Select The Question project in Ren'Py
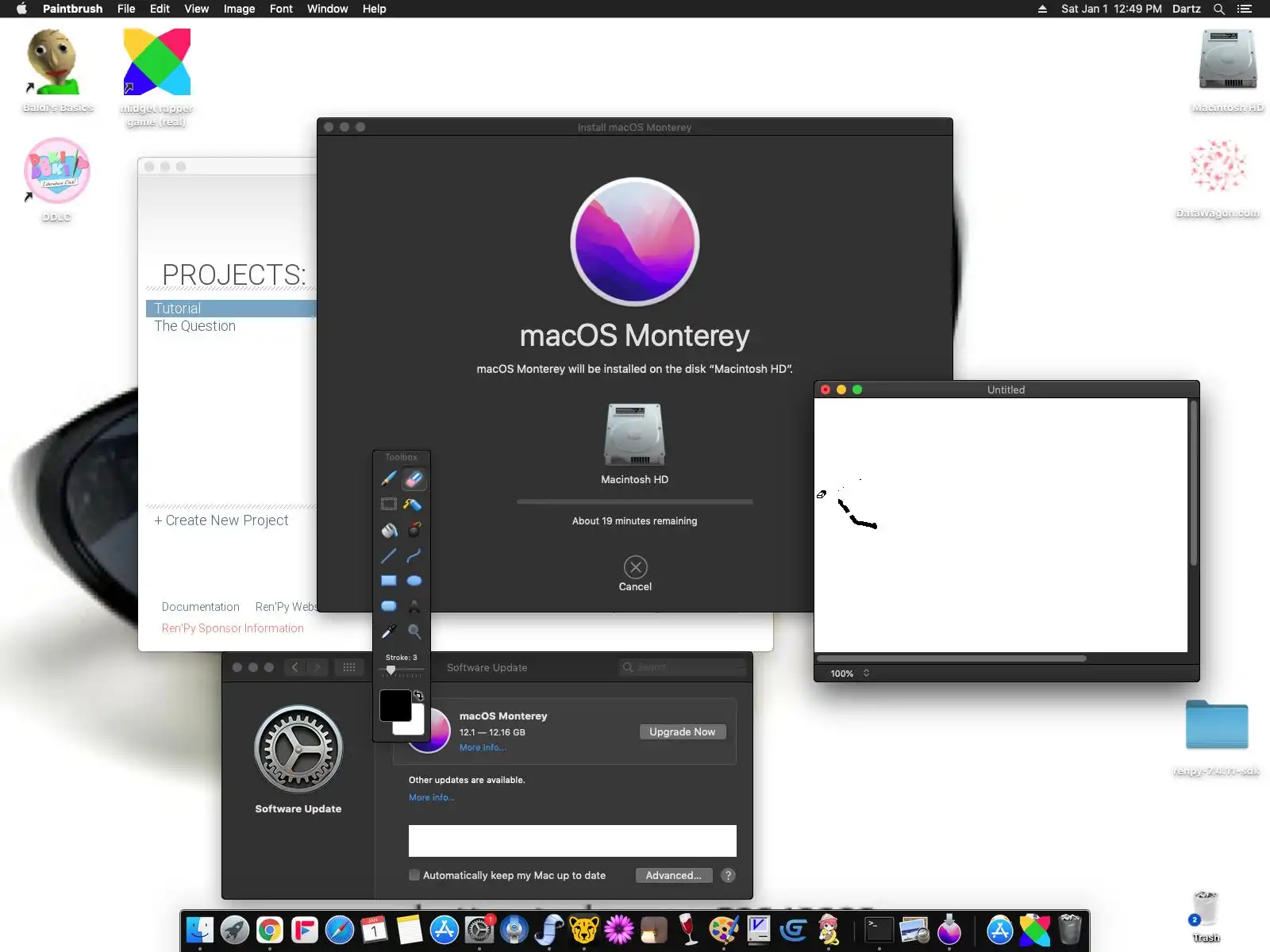Viewport: 1270px width, 952px height. coord(194,326)
